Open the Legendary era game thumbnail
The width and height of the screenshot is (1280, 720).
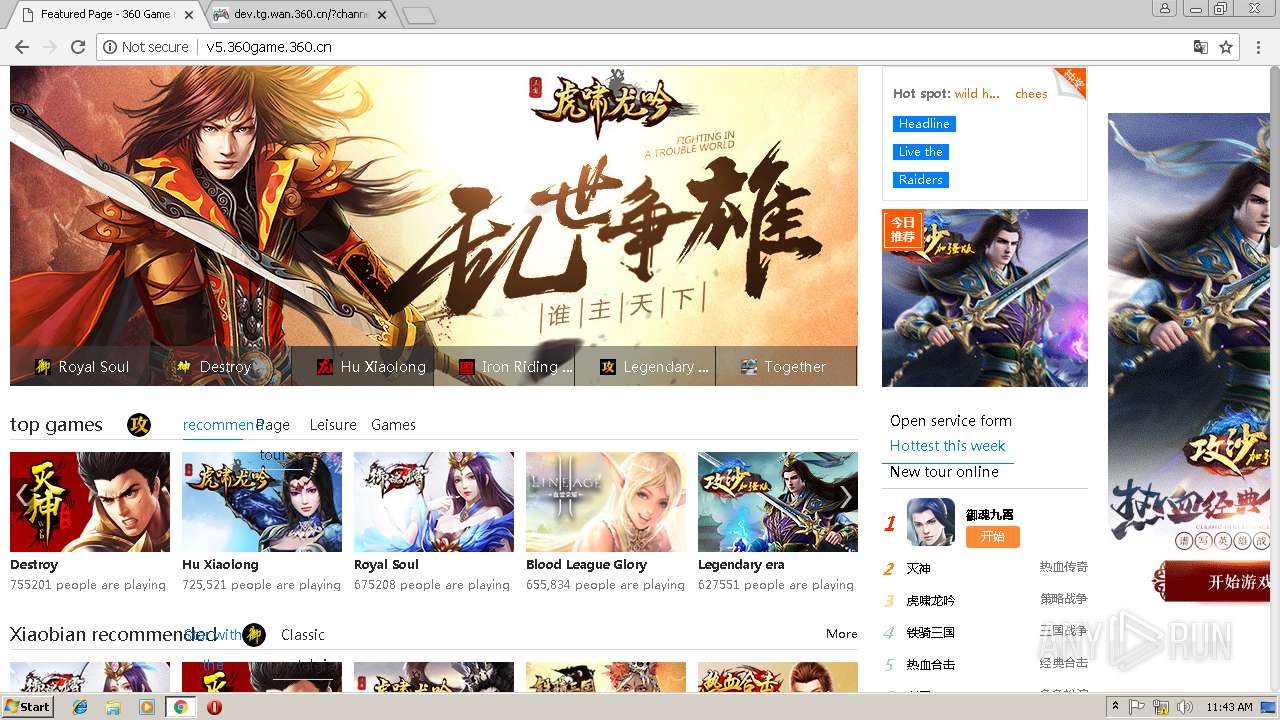pos(778,502)
